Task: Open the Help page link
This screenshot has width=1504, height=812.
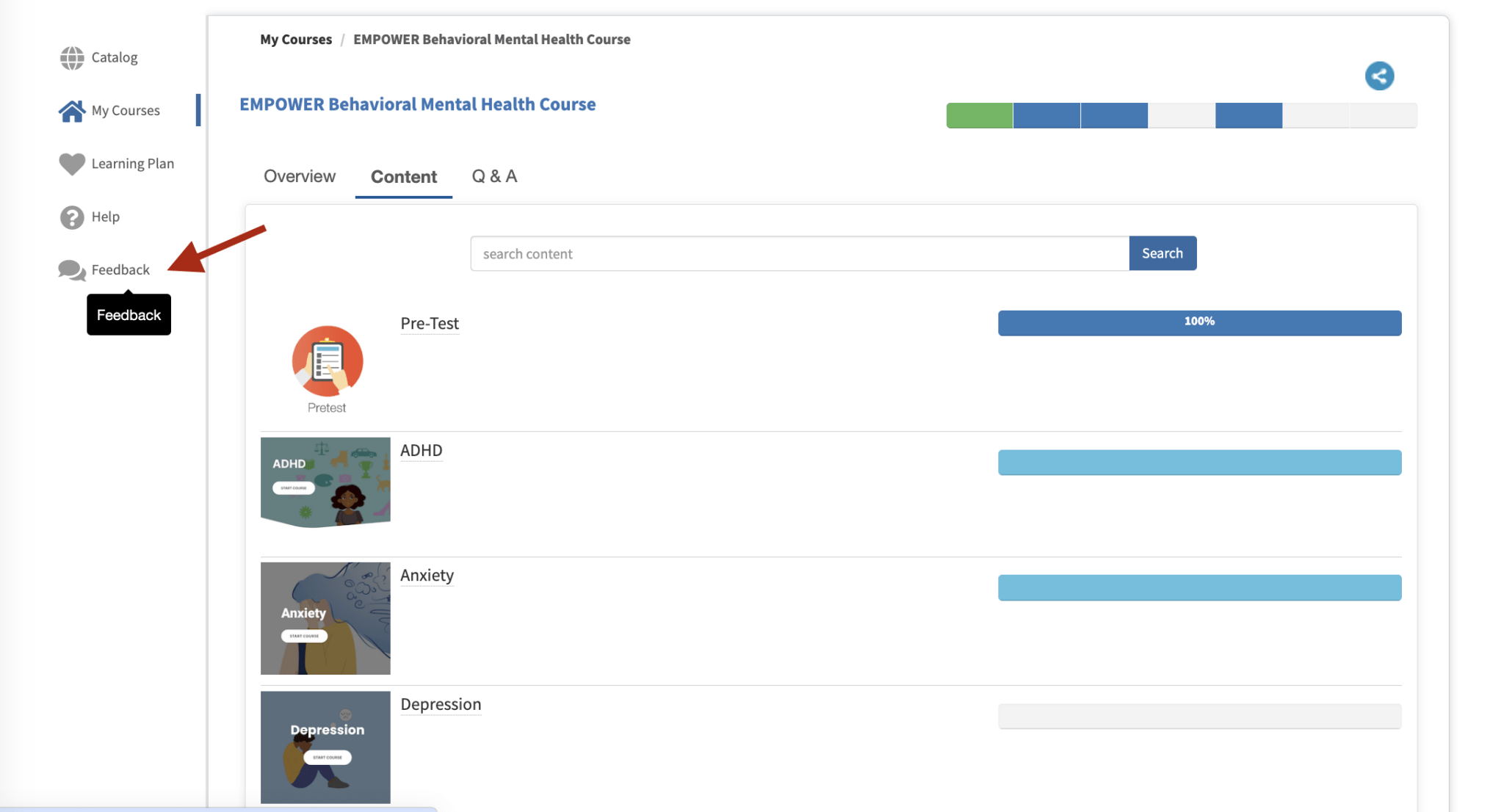Action: coord(106,217)
